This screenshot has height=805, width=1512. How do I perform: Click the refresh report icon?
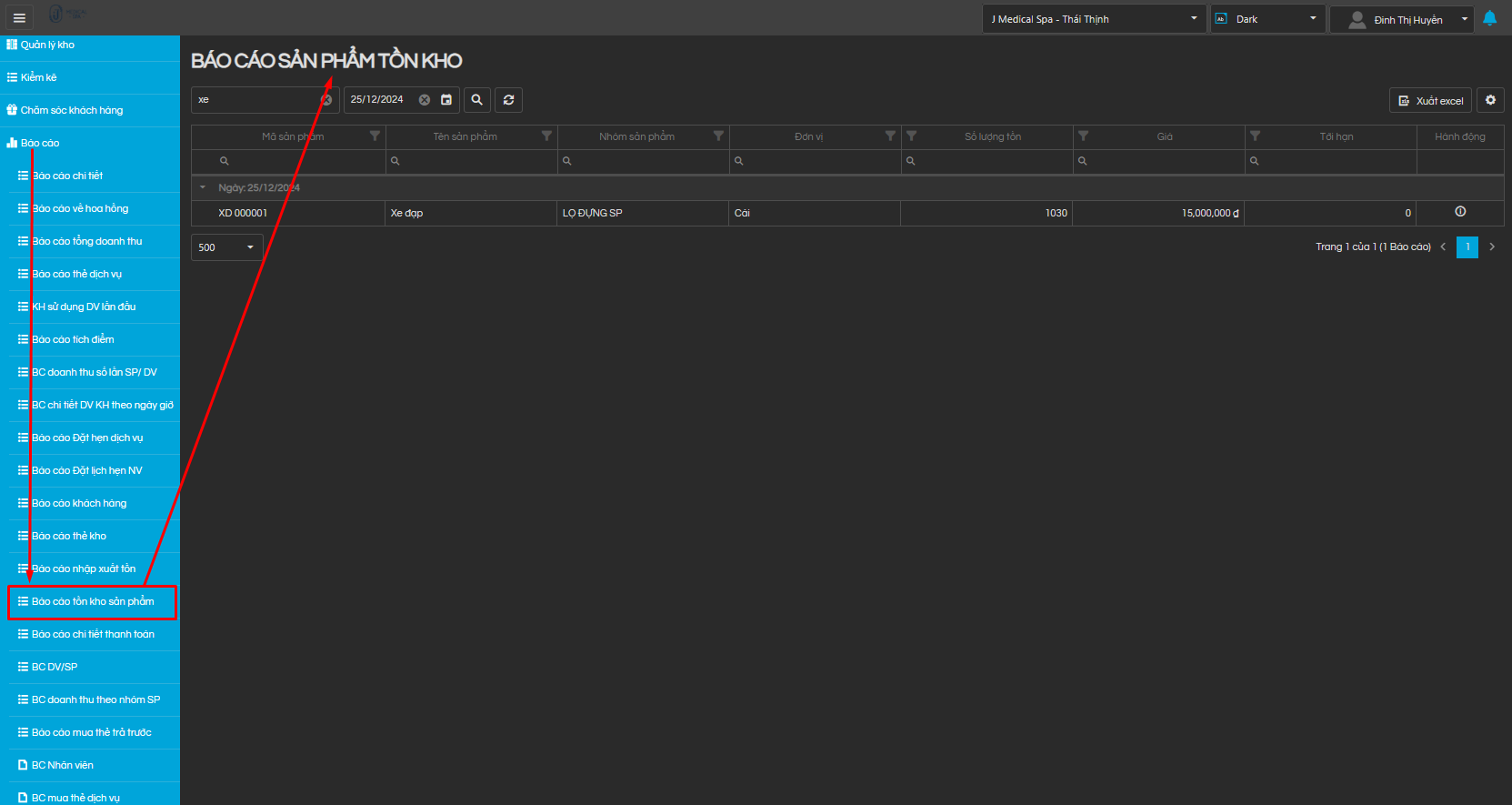[508, 100]
